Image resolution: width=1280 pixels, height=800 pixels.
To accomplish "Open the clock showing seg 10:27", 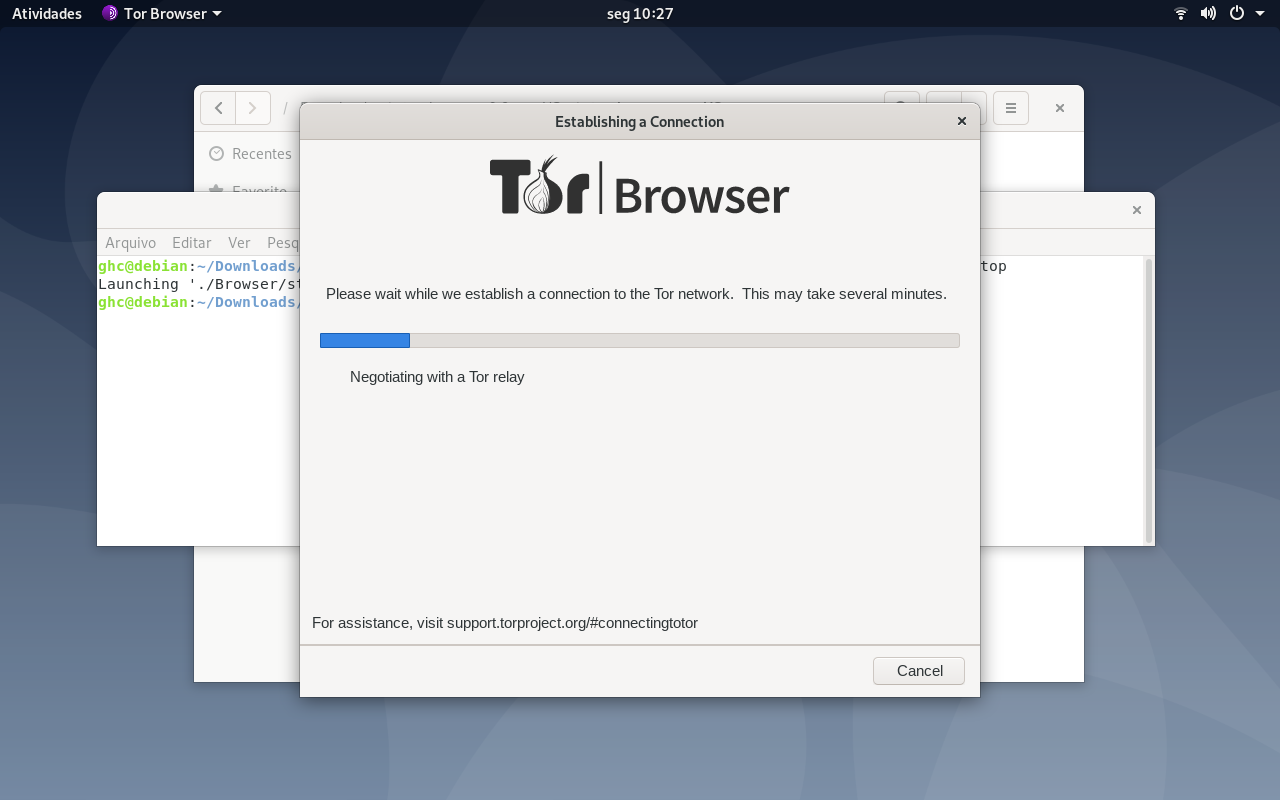I will coord(640,13).
